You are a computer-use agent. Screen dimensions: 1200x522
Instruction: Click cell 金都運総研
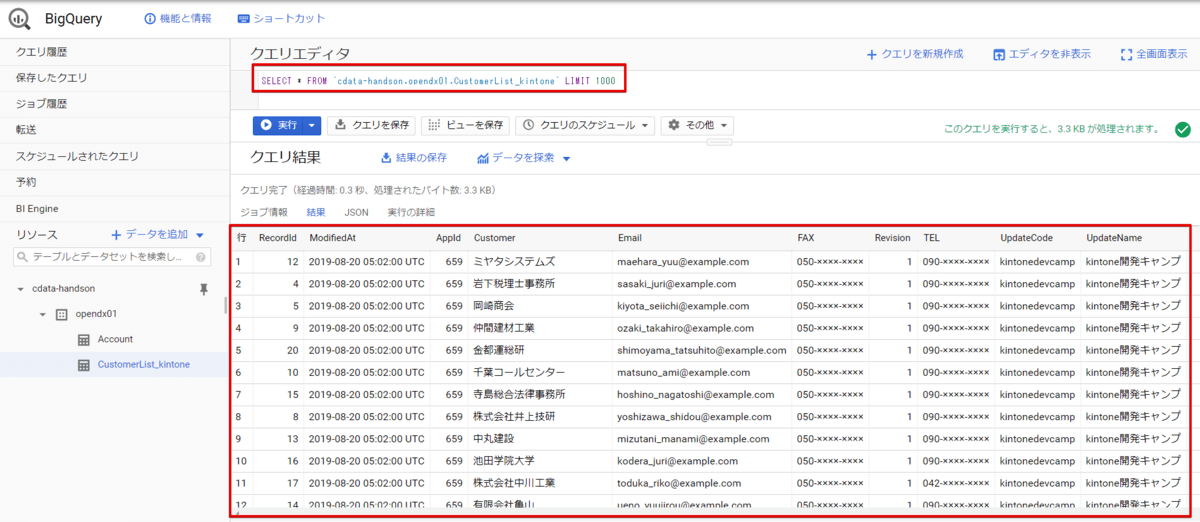499,350
